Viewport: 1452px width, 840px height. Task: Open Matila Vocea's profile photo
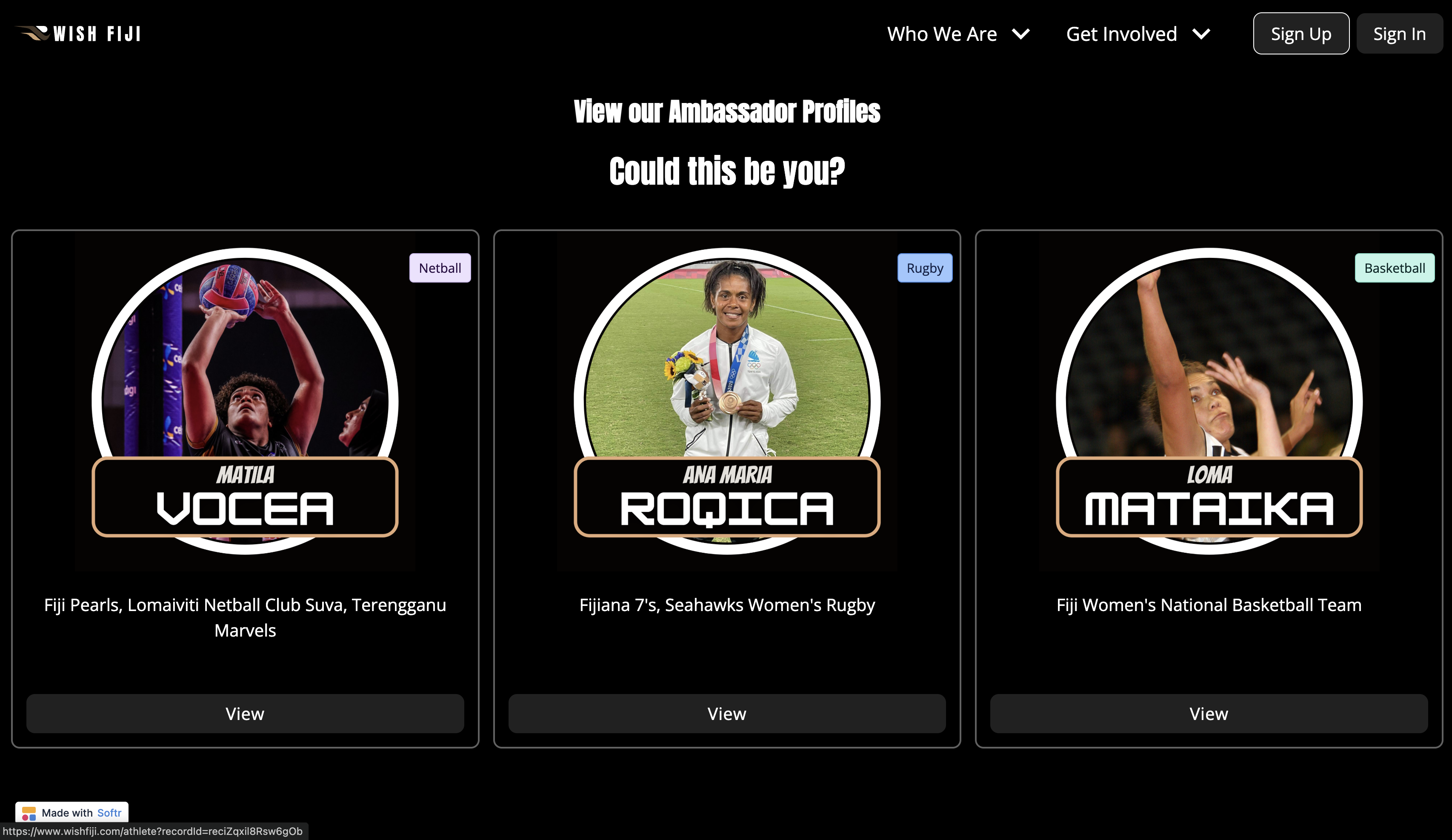point(245,401)
